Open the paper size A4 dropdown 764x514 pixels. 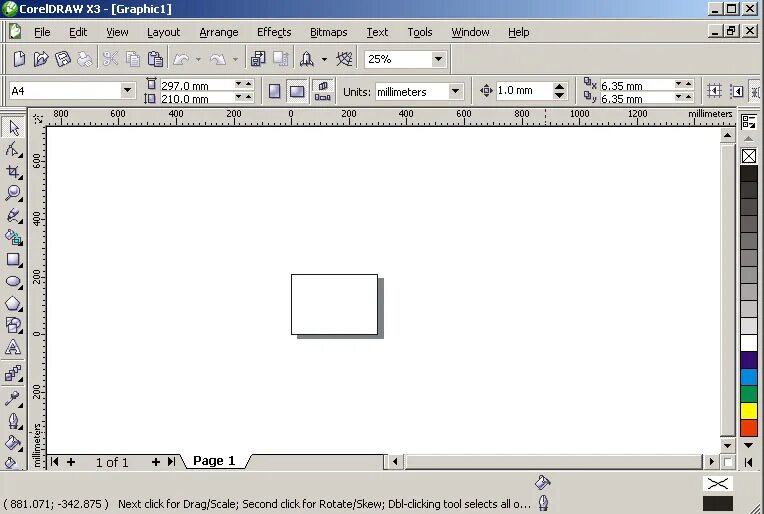[x=127, y=90]
